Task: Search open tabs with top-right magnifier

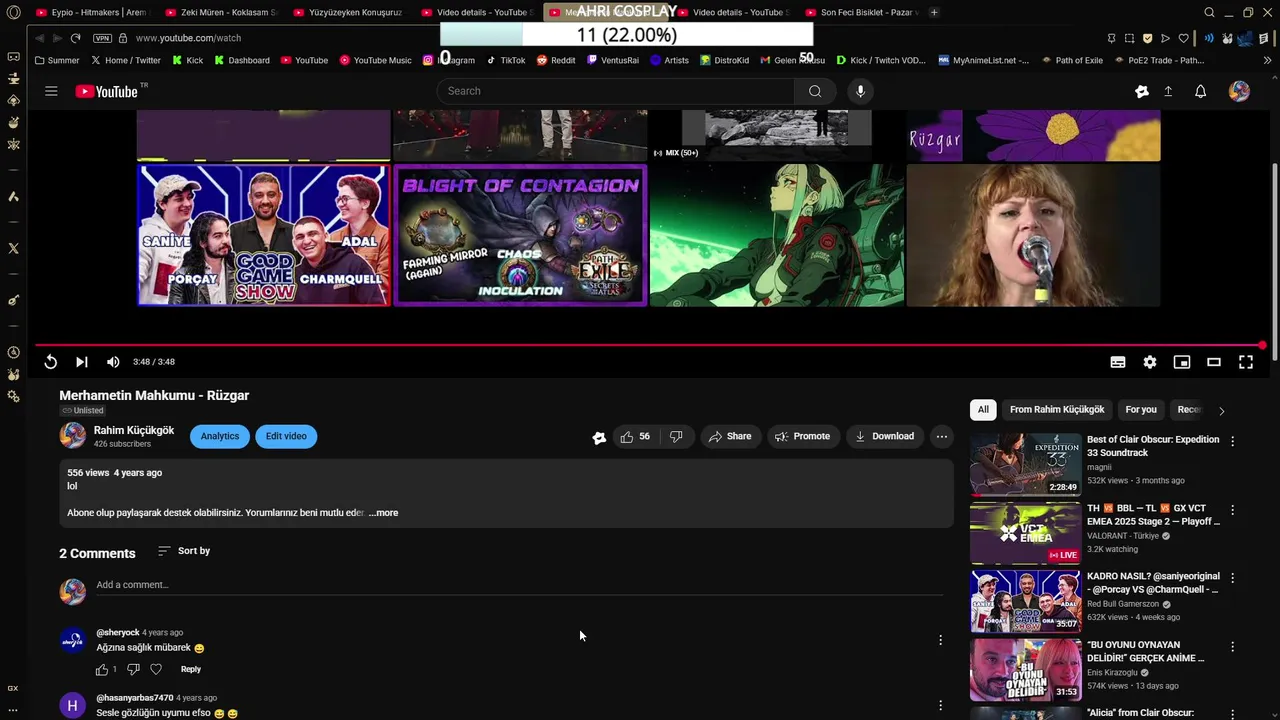Action: coord(1209,12)
